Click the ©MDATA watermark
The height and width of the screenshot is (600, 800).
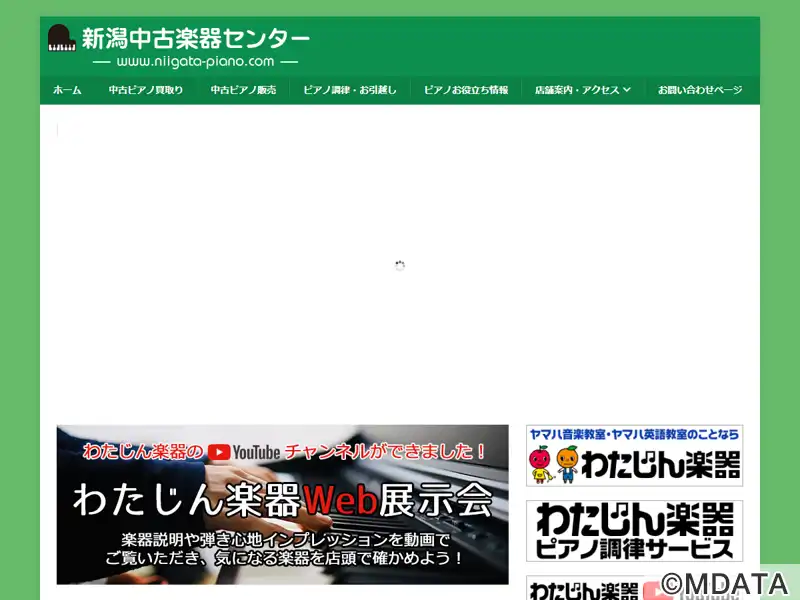click(x=729, y=583)
